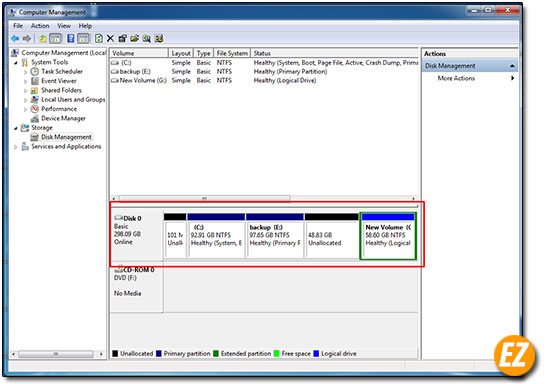
Task: Collapse the Storage tree node
Action: [x=16, y=128]
